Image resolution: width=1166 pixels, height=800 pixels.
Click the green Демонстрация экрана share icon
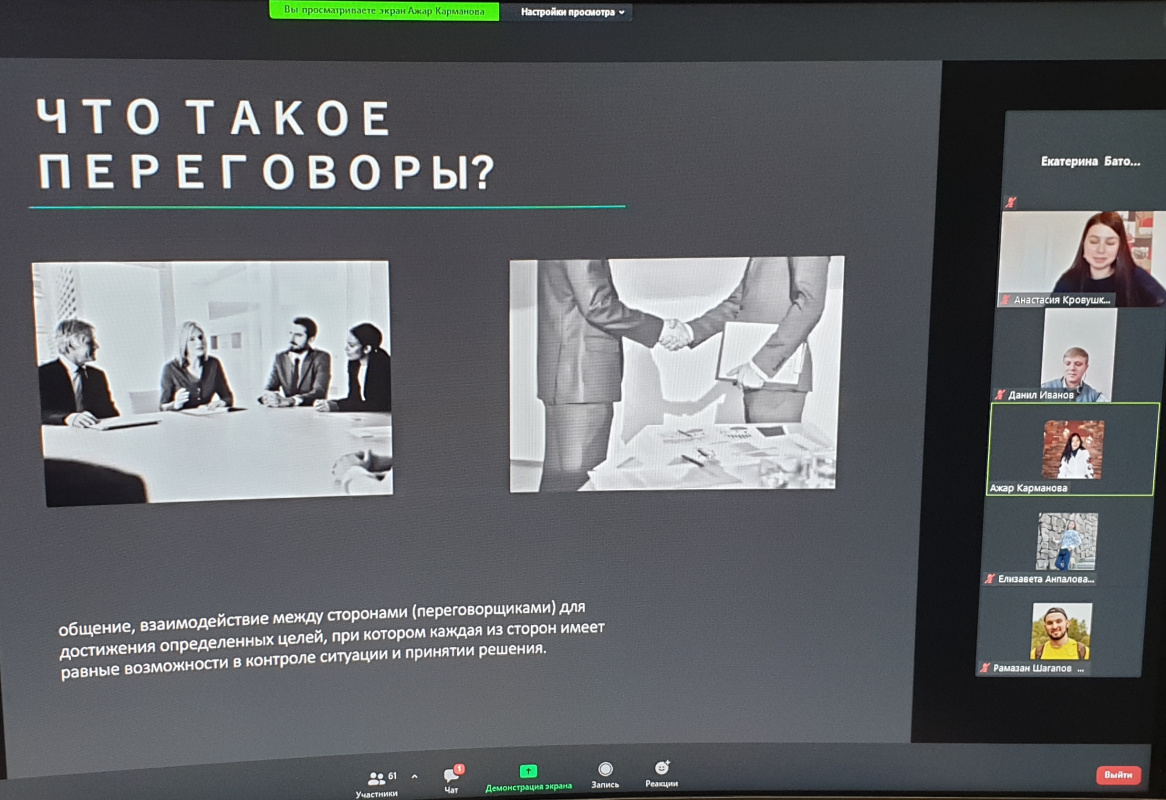pyautogui.click(x=528, y=772)
